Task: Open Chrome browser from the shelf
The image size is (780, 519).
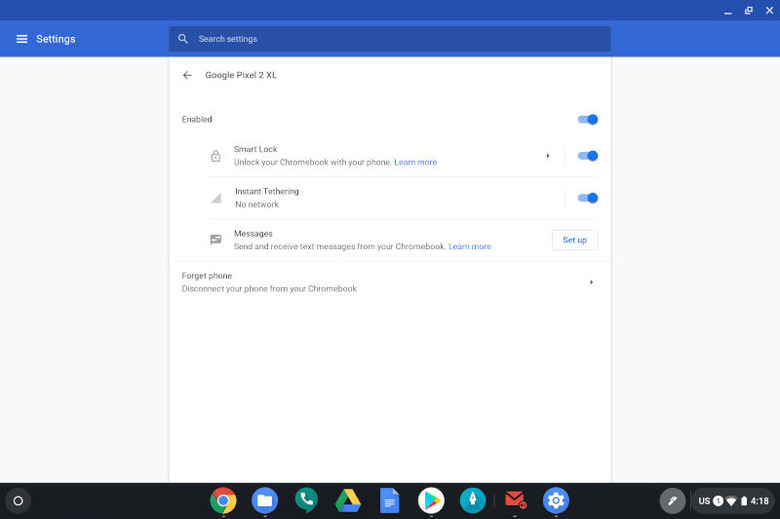Action: (x=223, y=500)
